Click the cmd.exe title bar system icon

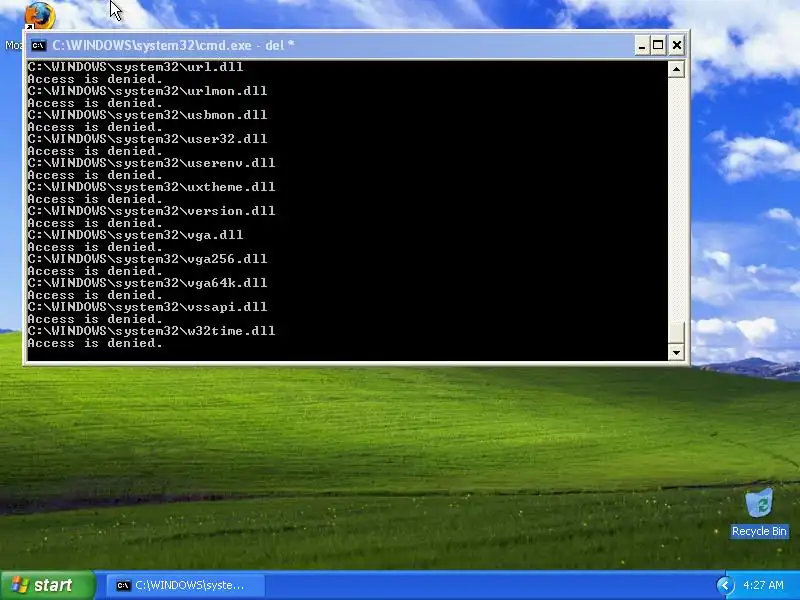tap(38, 45)
